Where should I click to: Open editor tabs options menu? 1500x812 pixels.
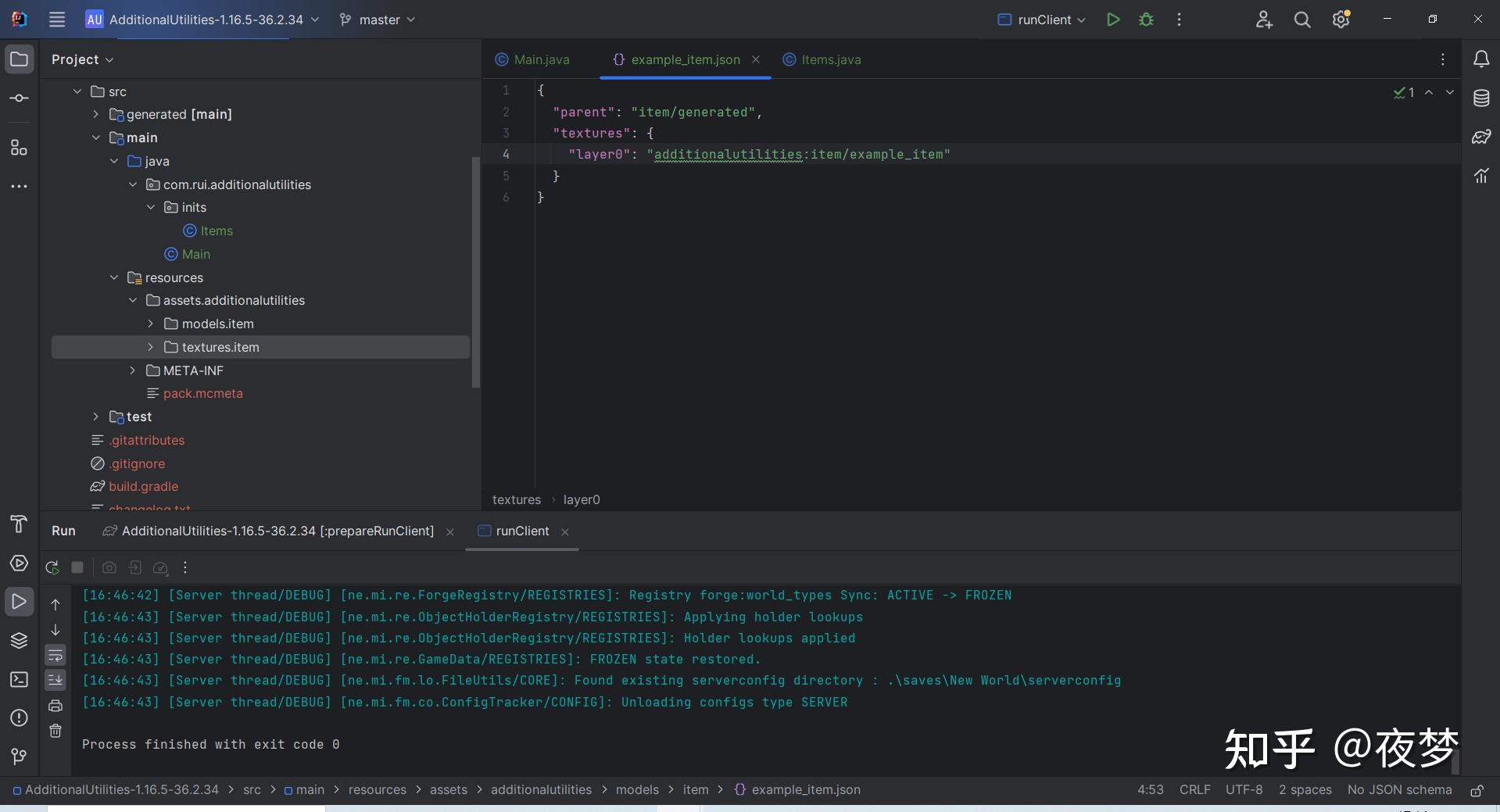[x=1443, y=59]
